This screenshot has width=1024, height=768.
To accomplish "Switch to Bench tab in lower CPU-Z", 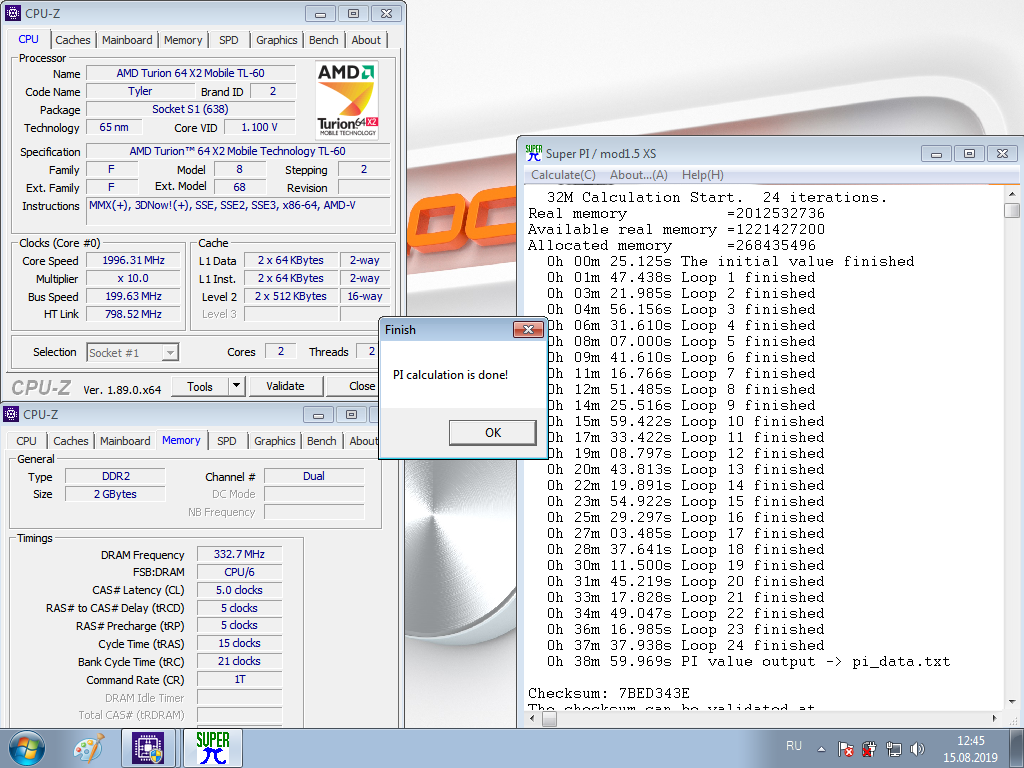I will (321, 441).
